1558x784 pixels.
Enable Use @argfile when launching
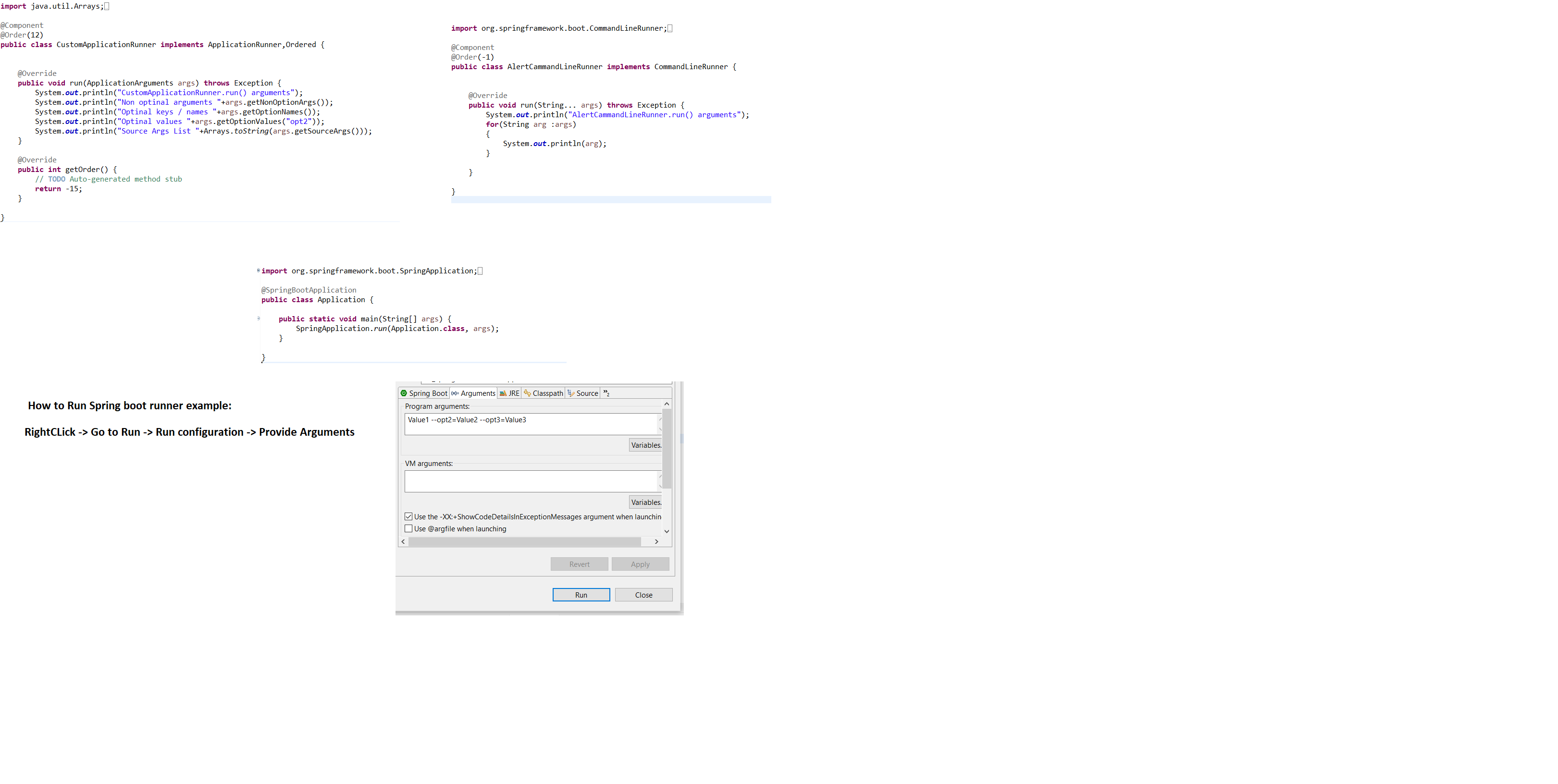click(x=409, y=528)
